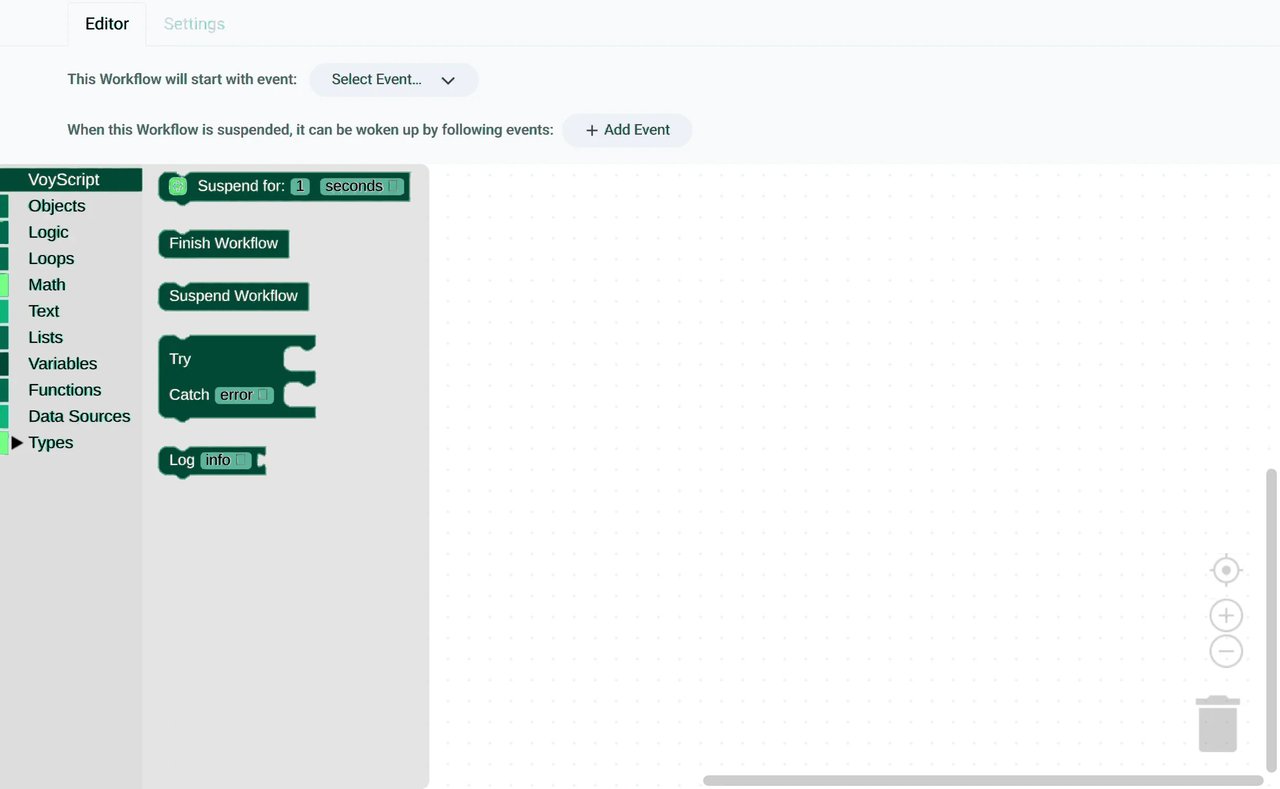Zoom out using the minus icon
The width and height of the screenshot is (1280, 789).
[1225, 651]
